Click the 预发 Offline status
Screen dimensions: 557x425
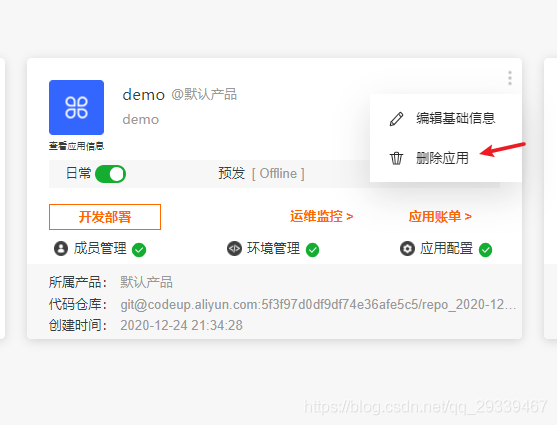(x=261, y=173)
